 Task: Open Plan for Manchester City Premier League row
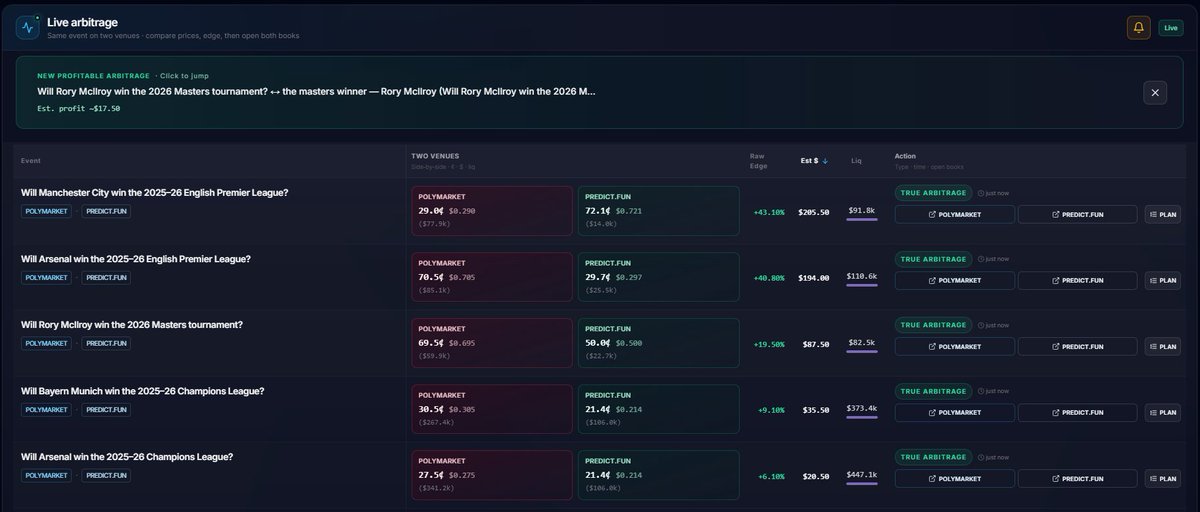1163,214
